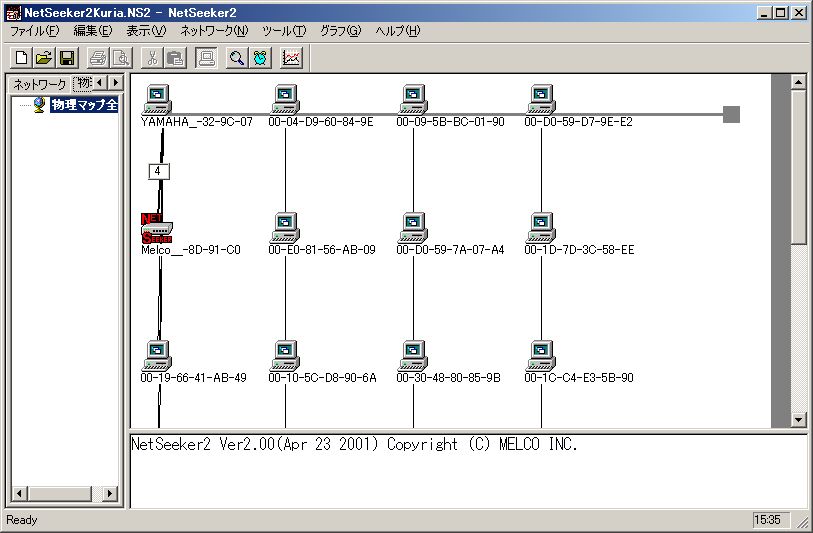
Task: Click the Paste clipboard icon
Action: (x=175, y=58)
